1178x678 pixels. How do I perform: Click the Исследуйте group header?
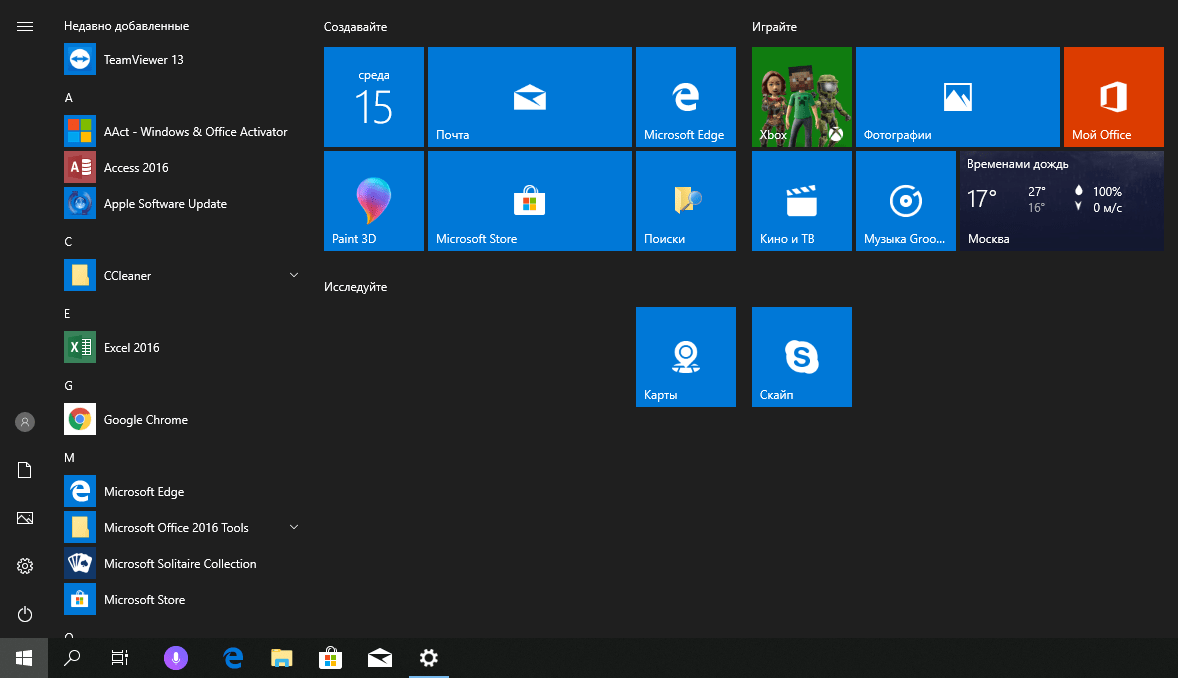click(x=355, y=287)
